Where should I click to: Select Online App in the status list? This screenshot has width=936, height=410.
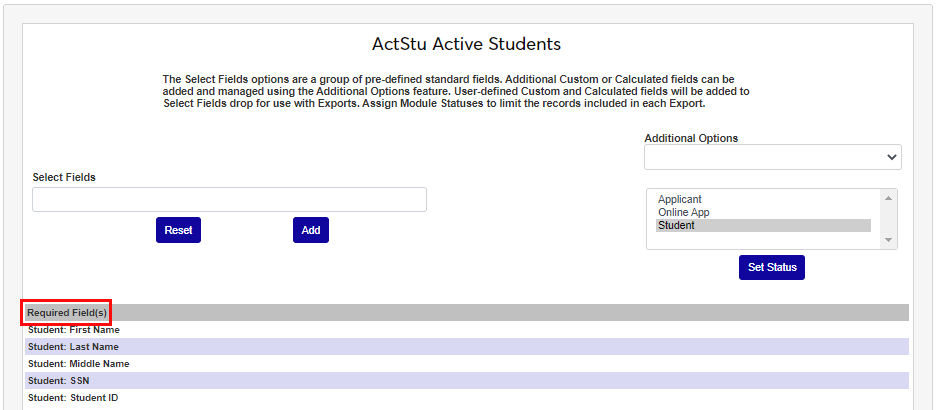click(x=685, y=212)
